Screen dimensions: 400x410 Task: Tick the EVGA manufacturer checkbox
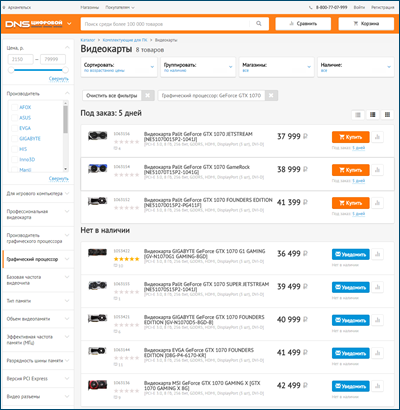point(14,128)
